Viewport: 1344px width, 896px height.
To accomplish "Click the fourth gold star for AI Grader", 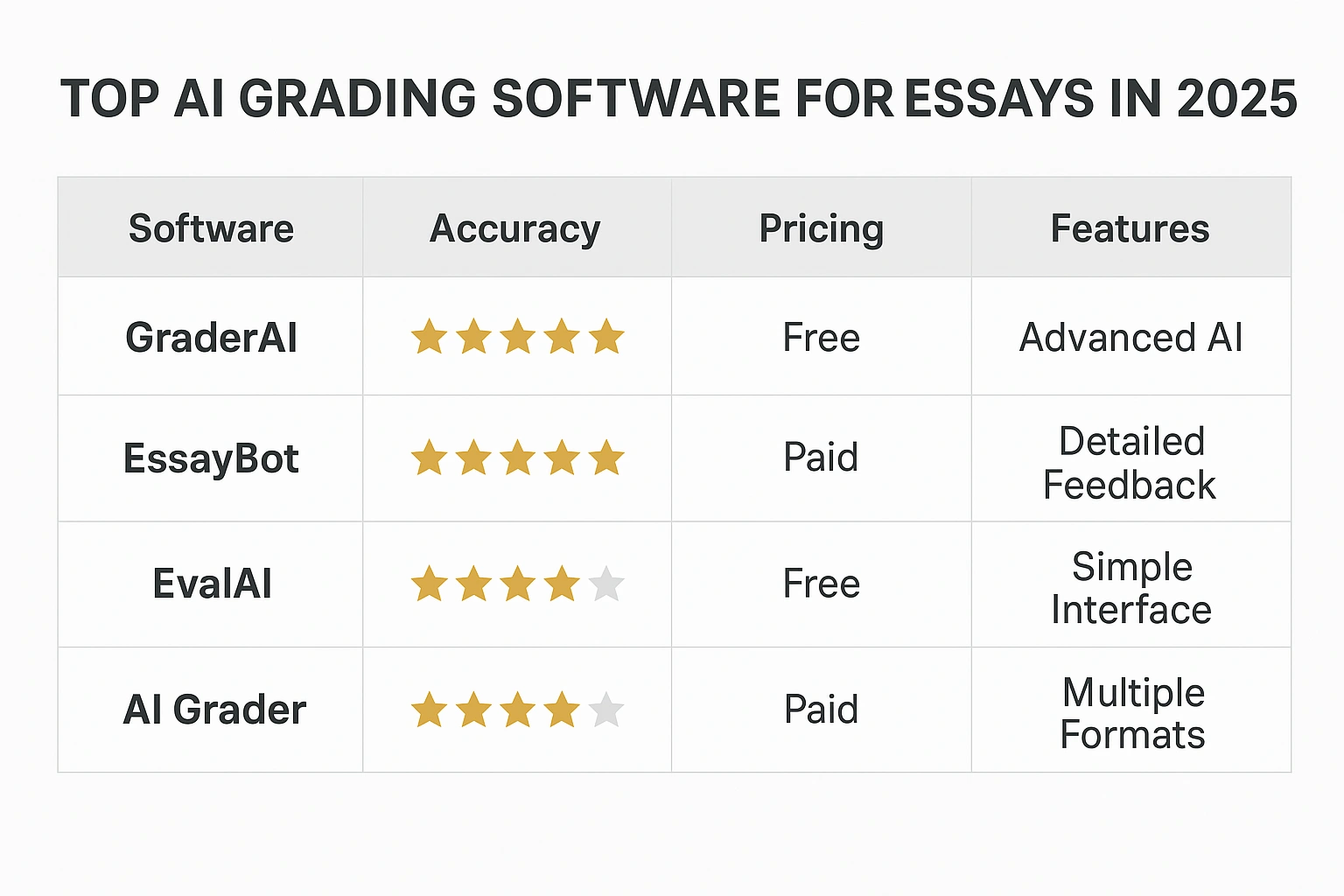I will (562, 710).
